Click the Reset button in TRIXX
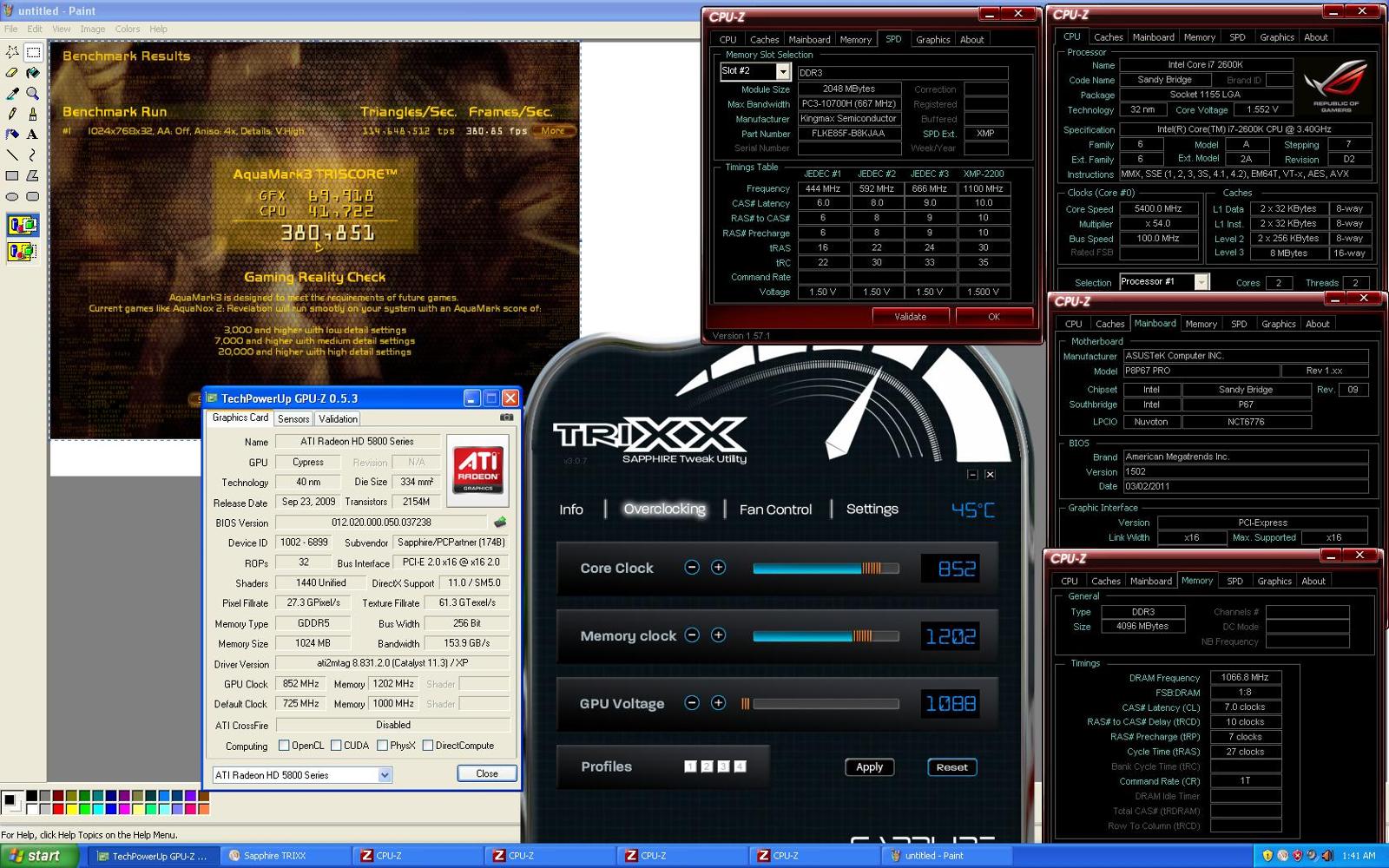Viewport: 1389px width, 868px height. coord(951,767)
